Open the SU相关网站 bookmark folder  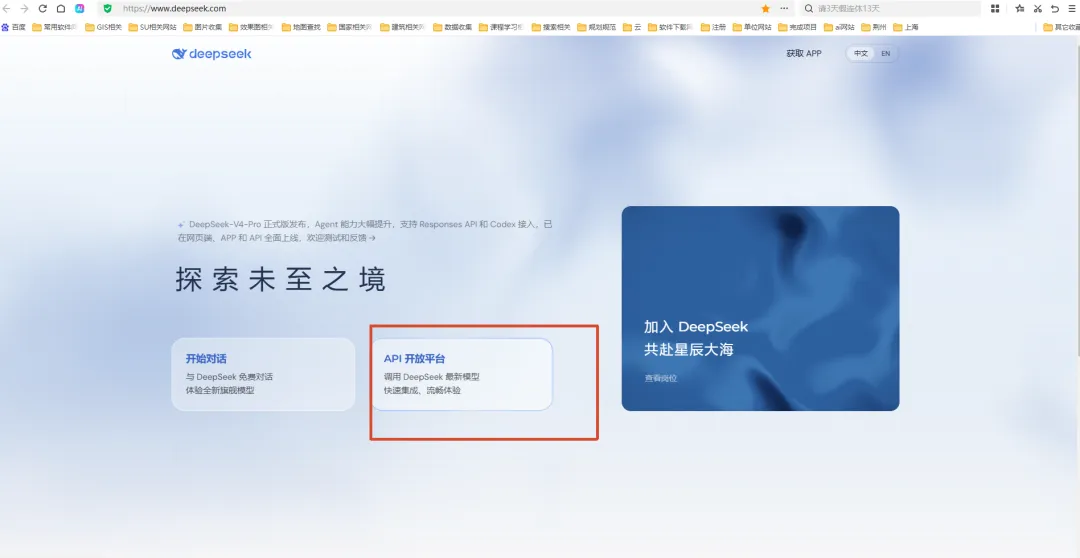click(152, 28)
